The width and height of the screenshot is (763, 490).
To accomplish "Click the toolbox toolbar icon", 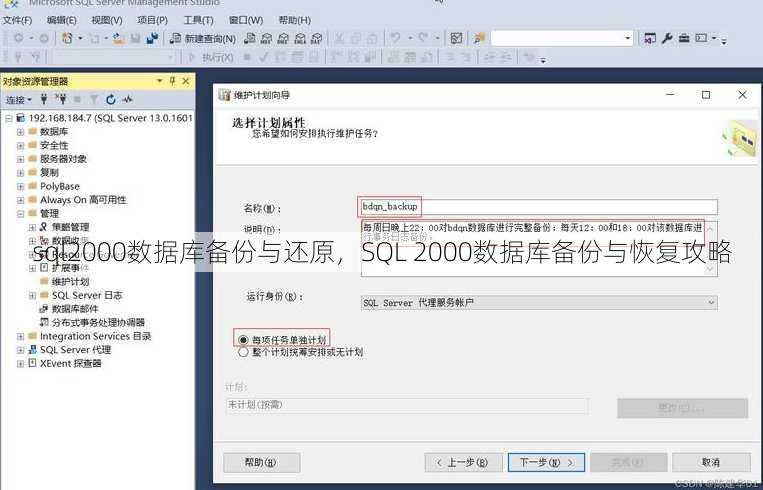I will coord(684,38).
